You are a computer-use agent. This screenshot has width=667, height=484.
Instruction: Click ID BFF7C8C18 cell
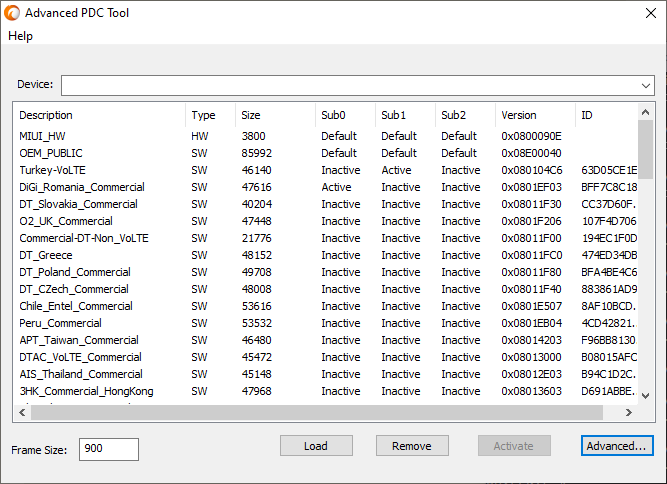(609, 187)
